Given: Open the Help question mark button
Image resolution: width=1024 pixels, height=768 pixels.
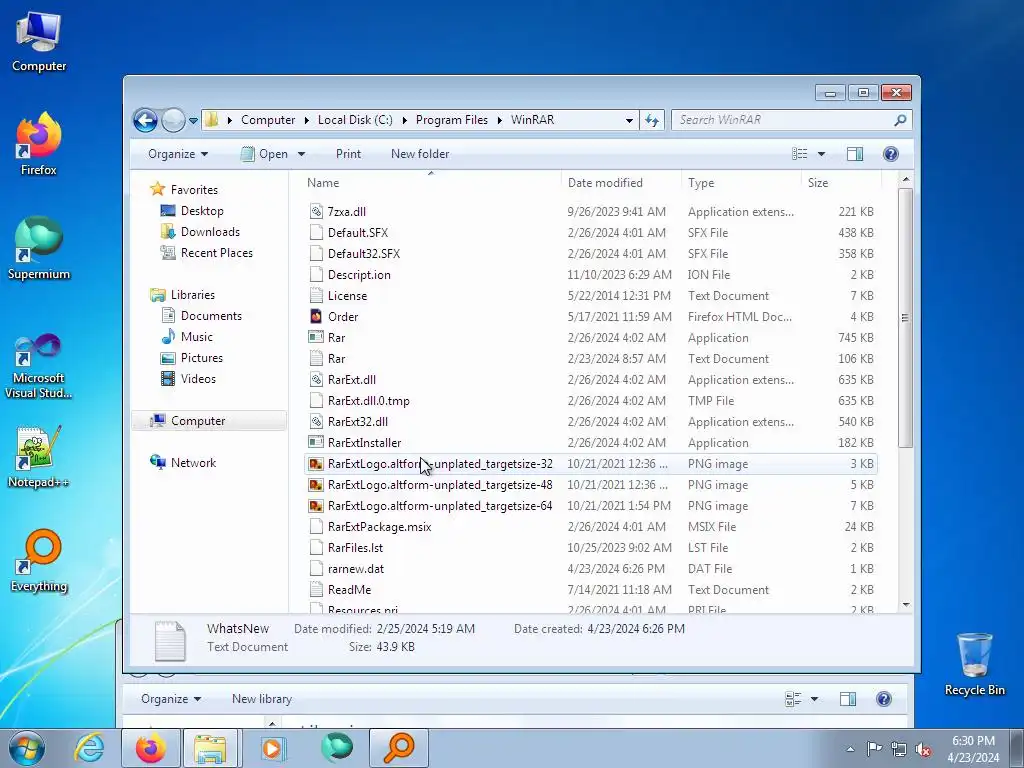Looking at the screenshot, I should (x=890, y=154).
